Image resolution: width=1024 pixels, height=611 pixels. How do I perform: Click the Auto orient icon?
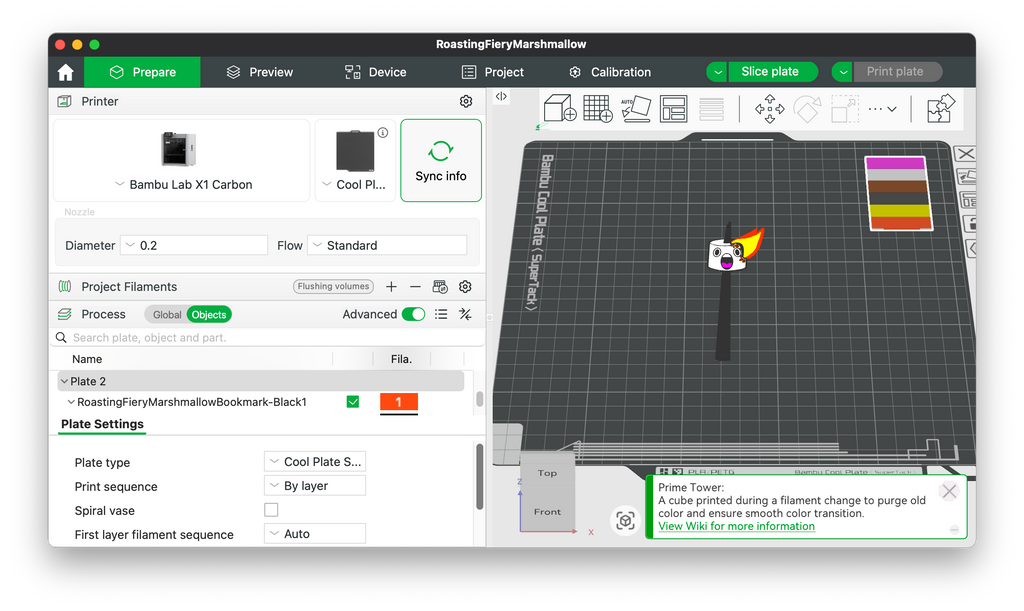tap(635, 108)
